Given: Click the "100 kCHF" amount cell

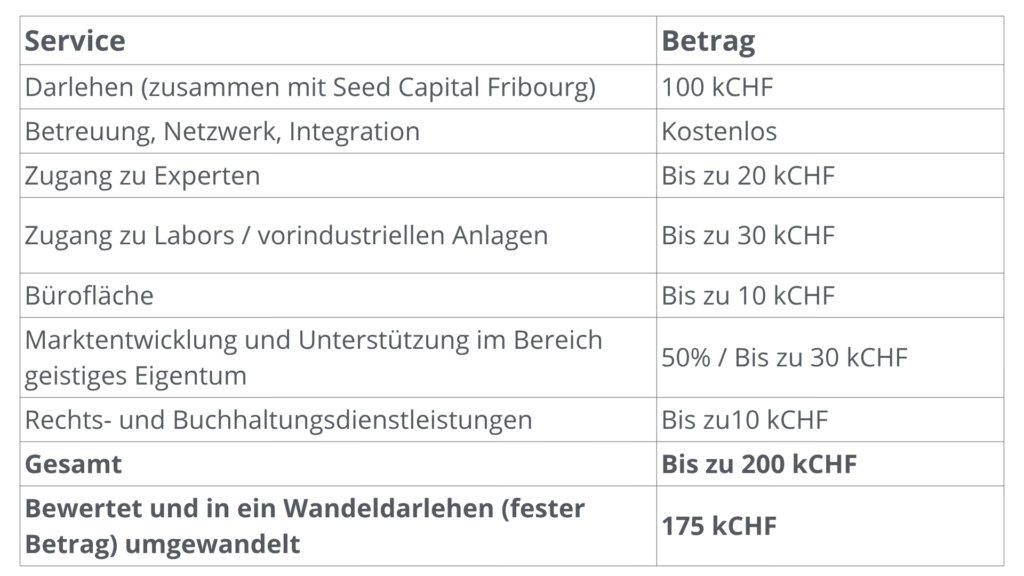Looking at the screenshot, I should click(717, 88).
